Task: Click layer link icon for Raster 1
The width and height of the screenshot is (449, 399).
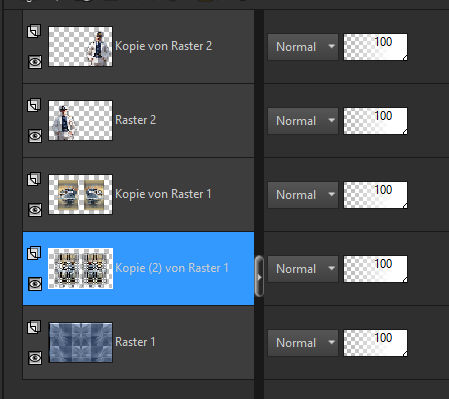Action: [x=34, y=327]
